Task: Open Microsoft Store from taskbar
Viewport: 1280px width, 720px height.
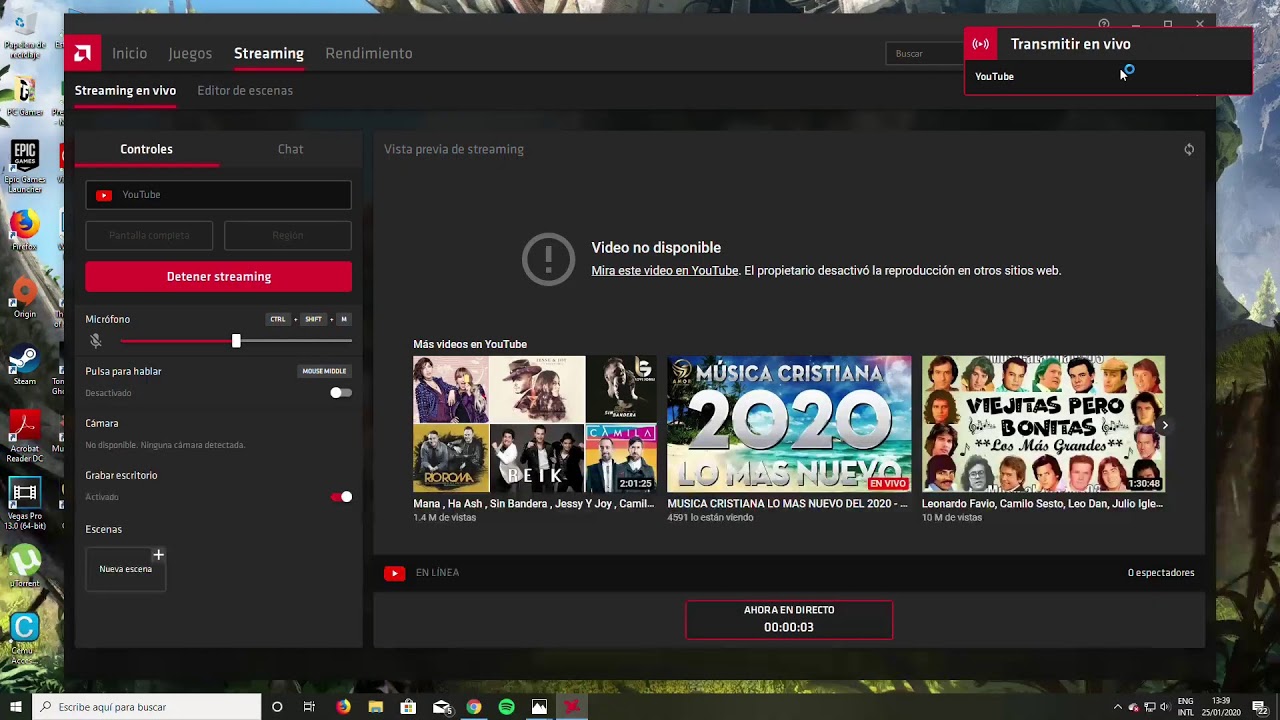Action: tap(408, 707)
